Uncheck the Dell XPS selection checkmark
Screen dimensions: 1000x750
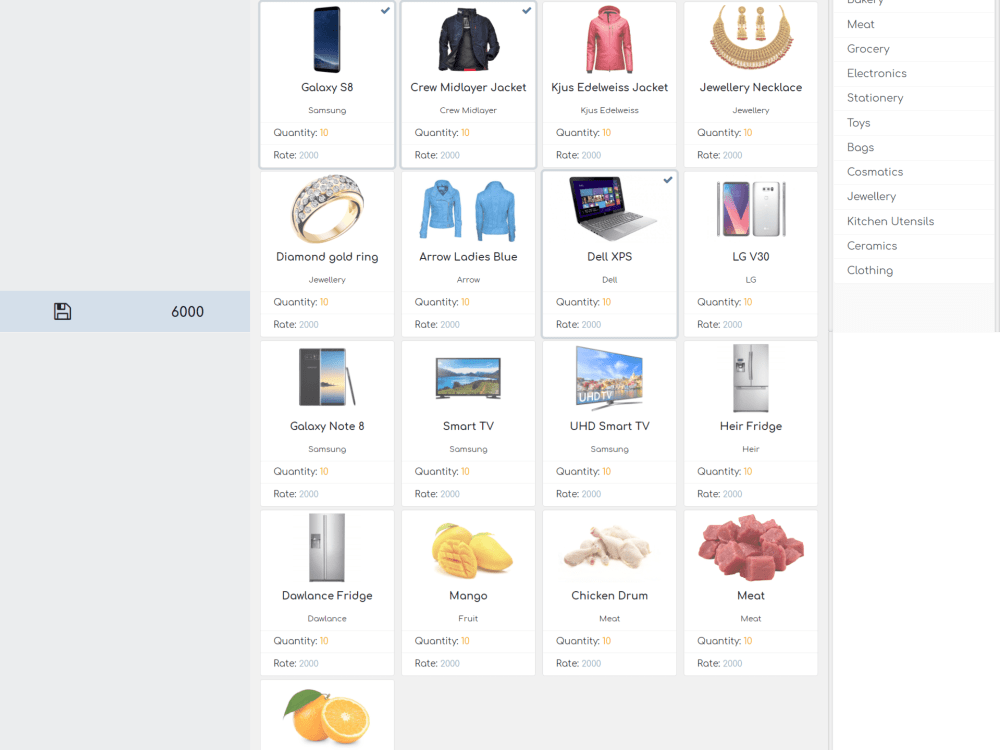coord(668,180)
